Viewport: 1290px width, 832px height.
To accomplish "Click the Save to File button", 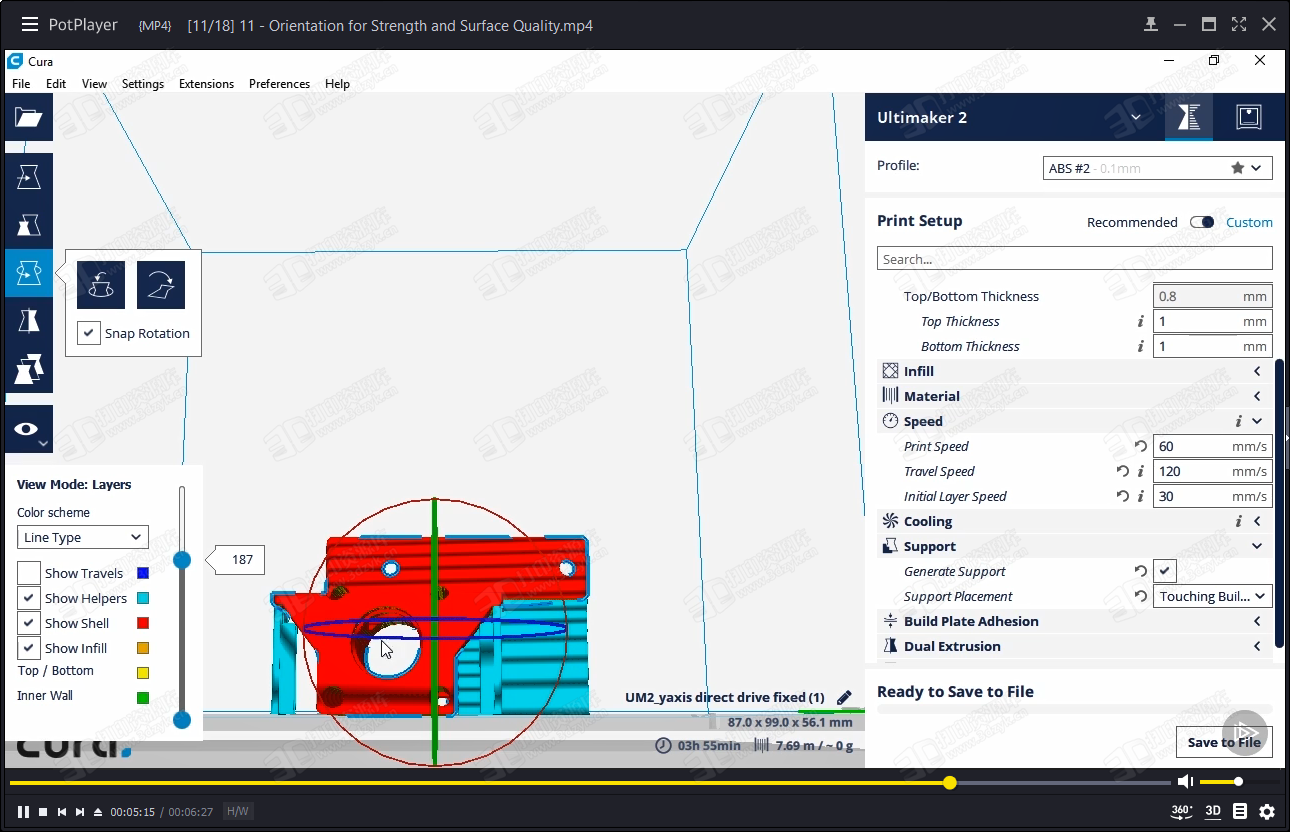I will (1224, 742).
